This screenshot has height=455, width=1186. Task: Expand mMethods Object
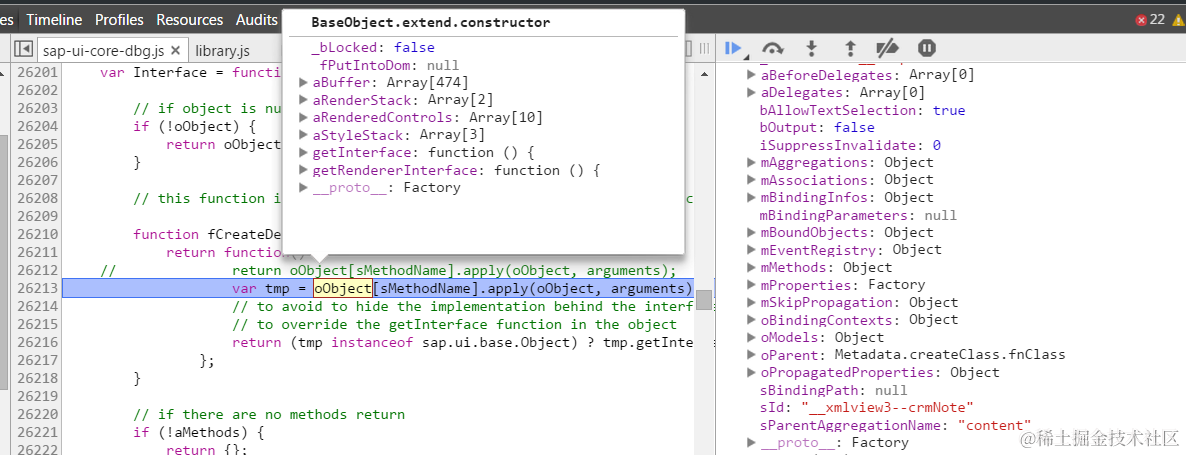point(751,267)
